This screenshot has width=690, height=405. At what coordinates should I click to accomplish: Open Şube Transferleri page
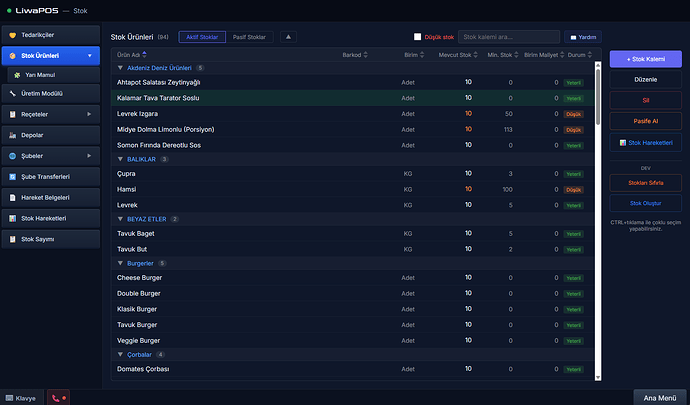pyautogui.click(x=50, y=176)
